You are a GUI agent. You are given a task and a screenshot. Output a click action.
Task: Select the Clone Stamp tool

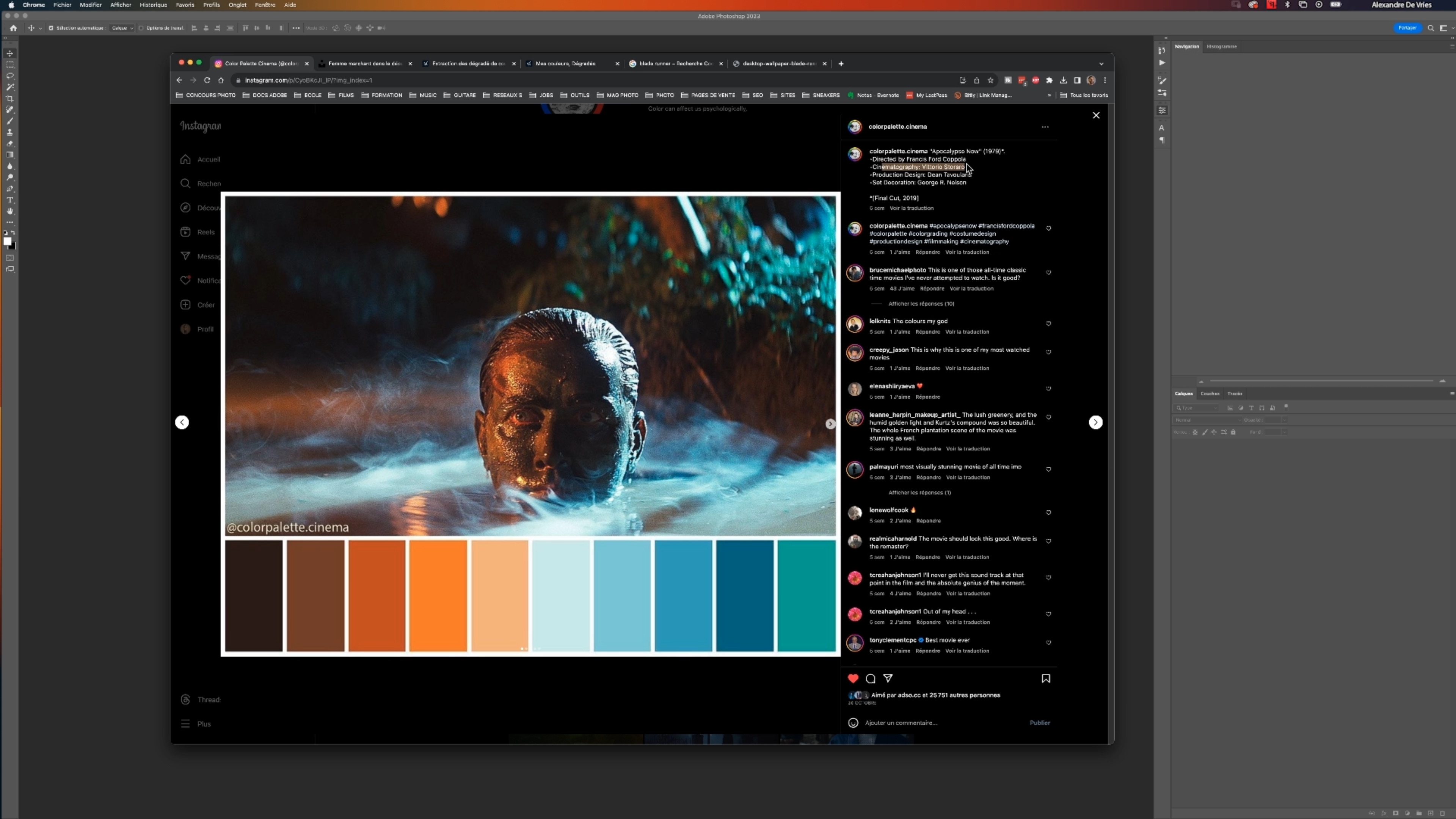9,132
